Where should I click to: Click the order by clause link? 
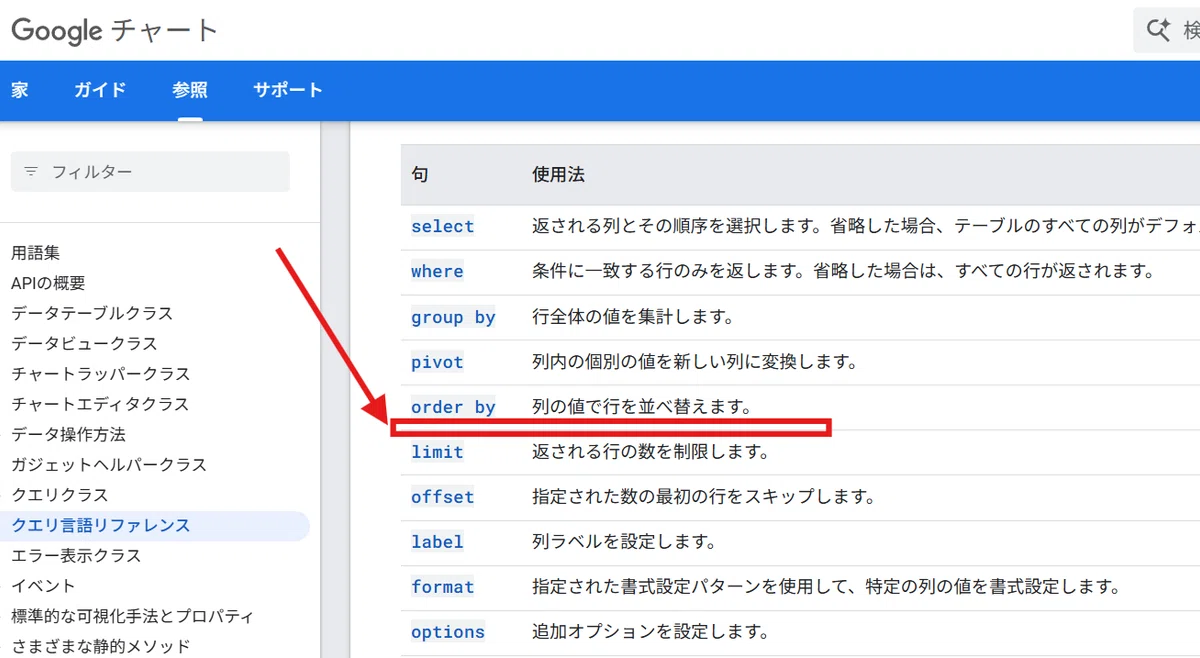(453, 407)
